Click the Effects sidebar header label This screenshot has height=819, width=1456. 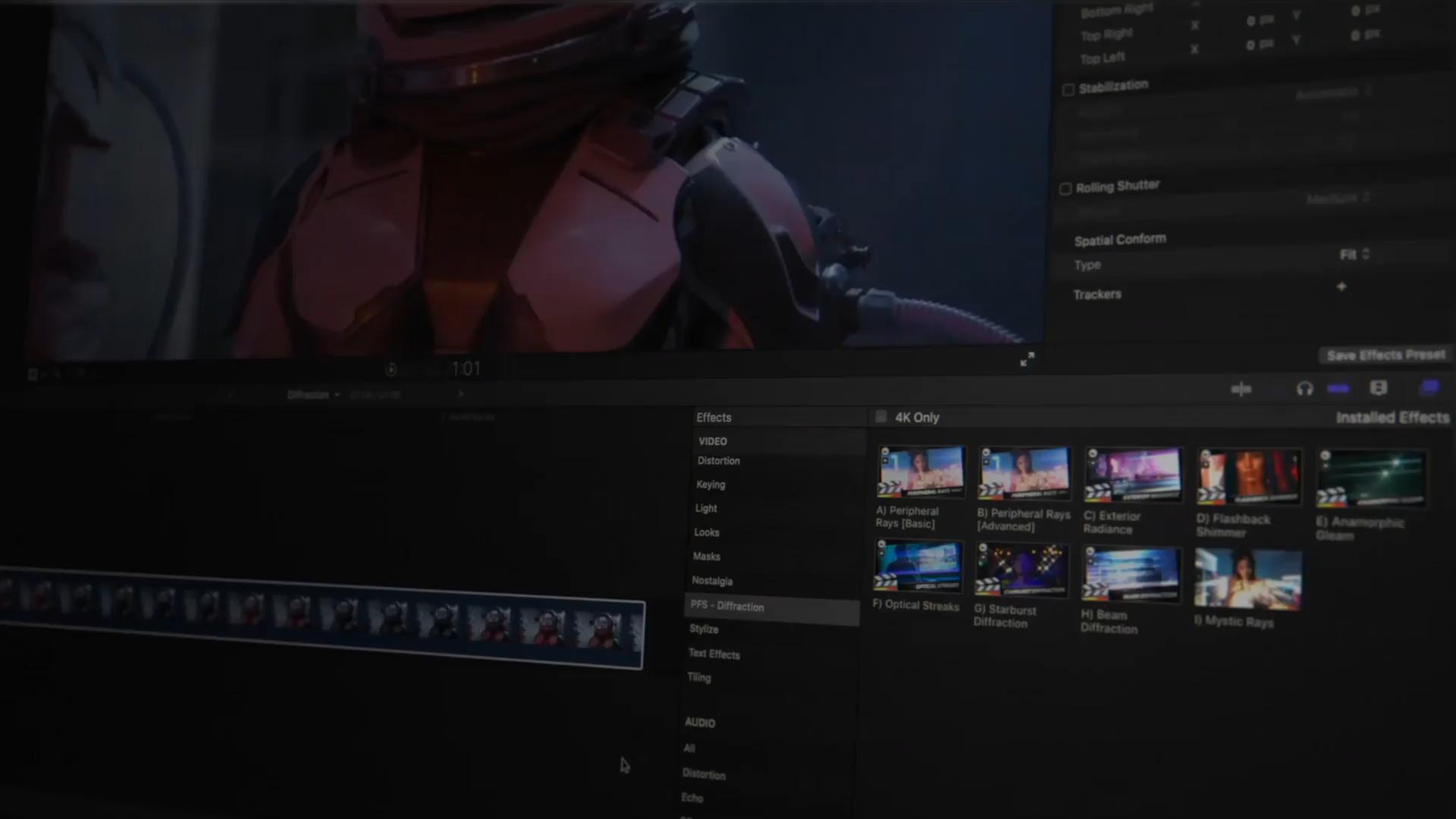tap(714, 418)
